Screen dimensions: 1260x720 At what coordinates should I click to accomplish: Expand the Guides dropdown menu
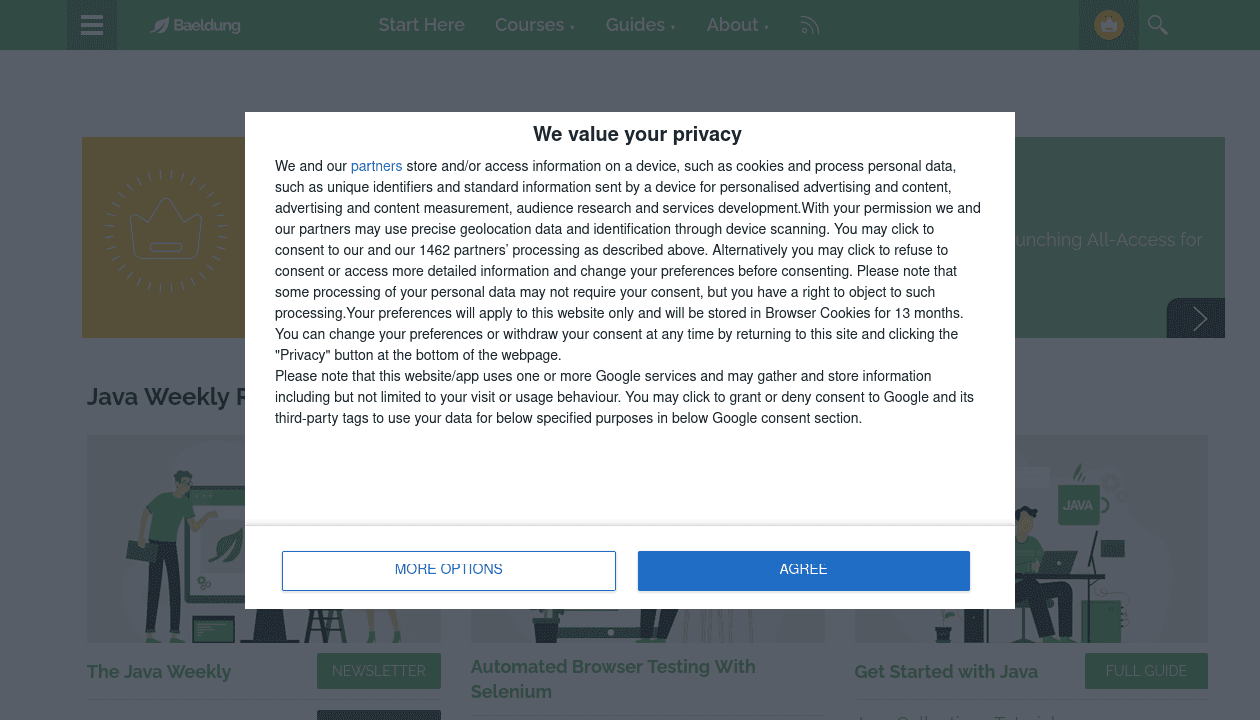click(x=640, y=25)
